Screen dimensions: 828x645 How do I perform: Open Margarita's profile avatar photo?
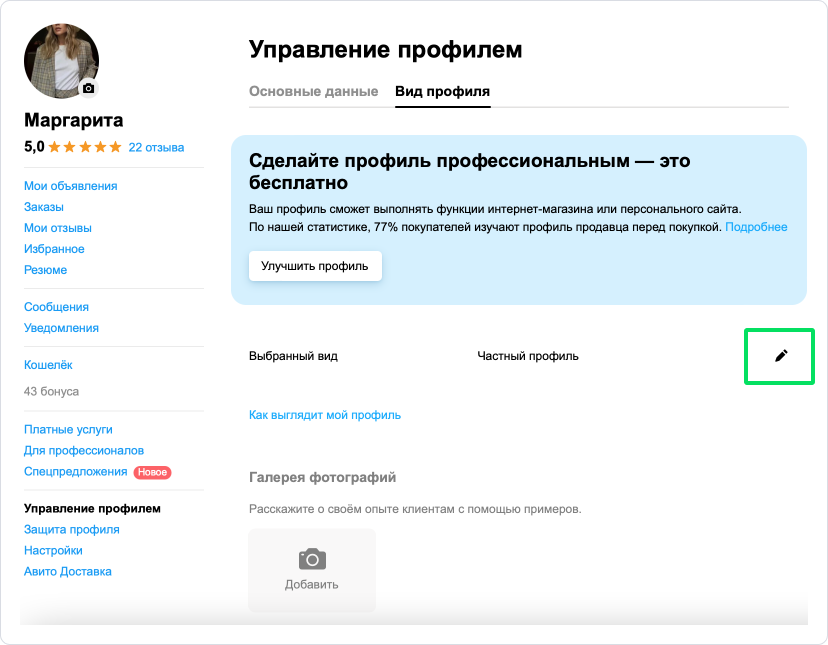click(x=61, y=61)
